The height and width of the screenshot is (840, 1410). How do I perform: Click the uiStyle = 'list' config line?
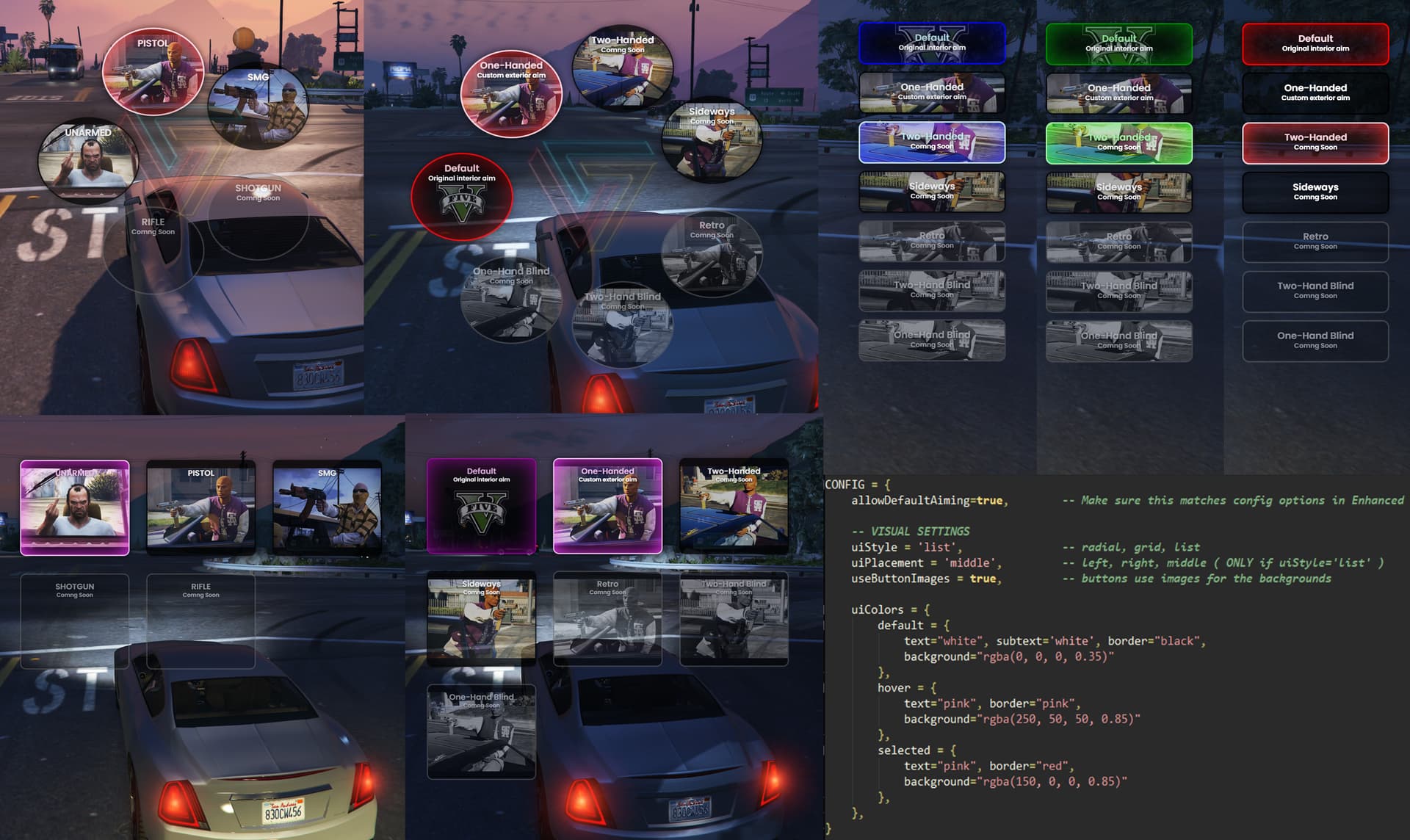tap(906, 547)
